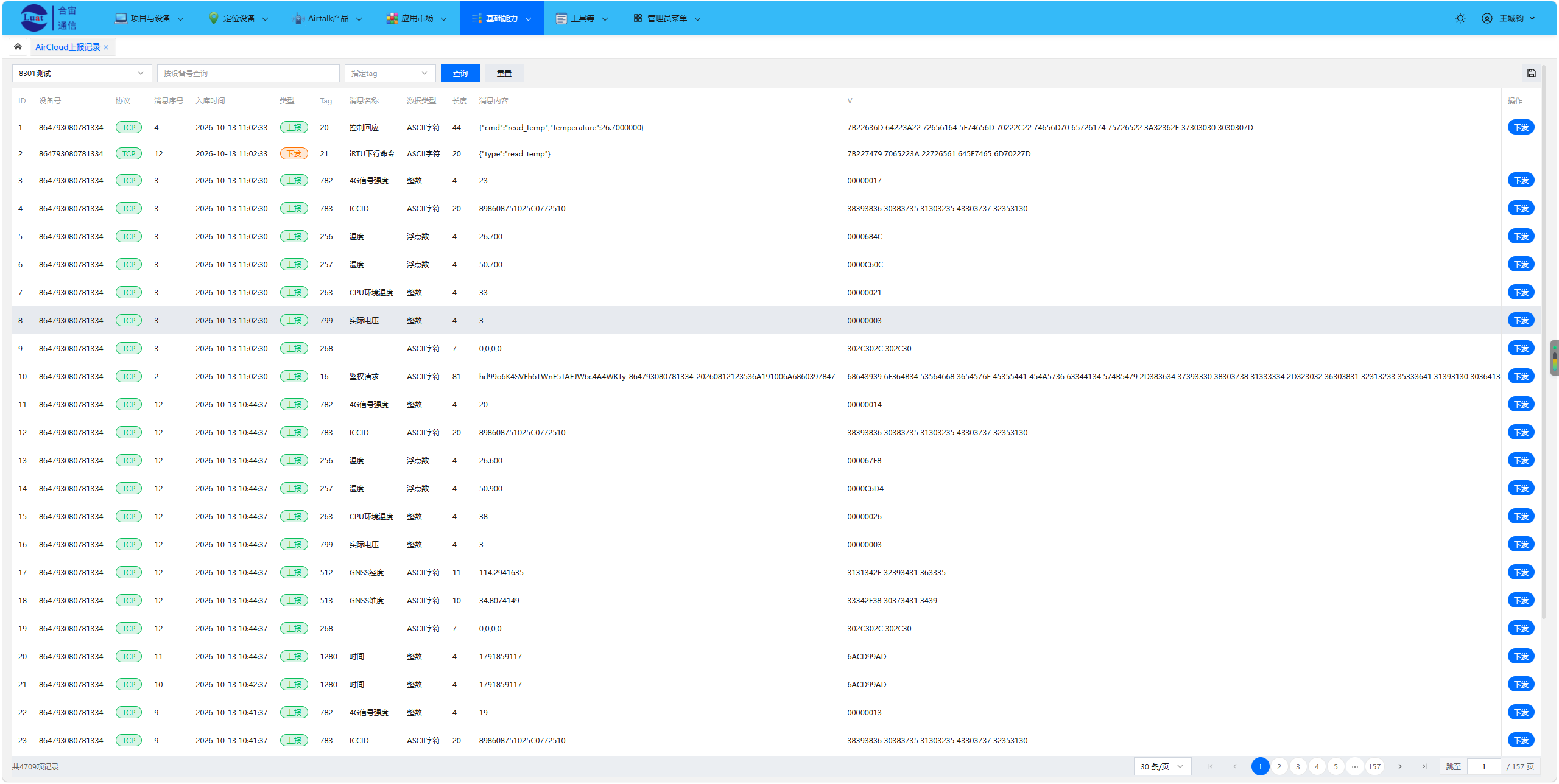
Task: Click the 重置 button
Action: click(504, 73)
